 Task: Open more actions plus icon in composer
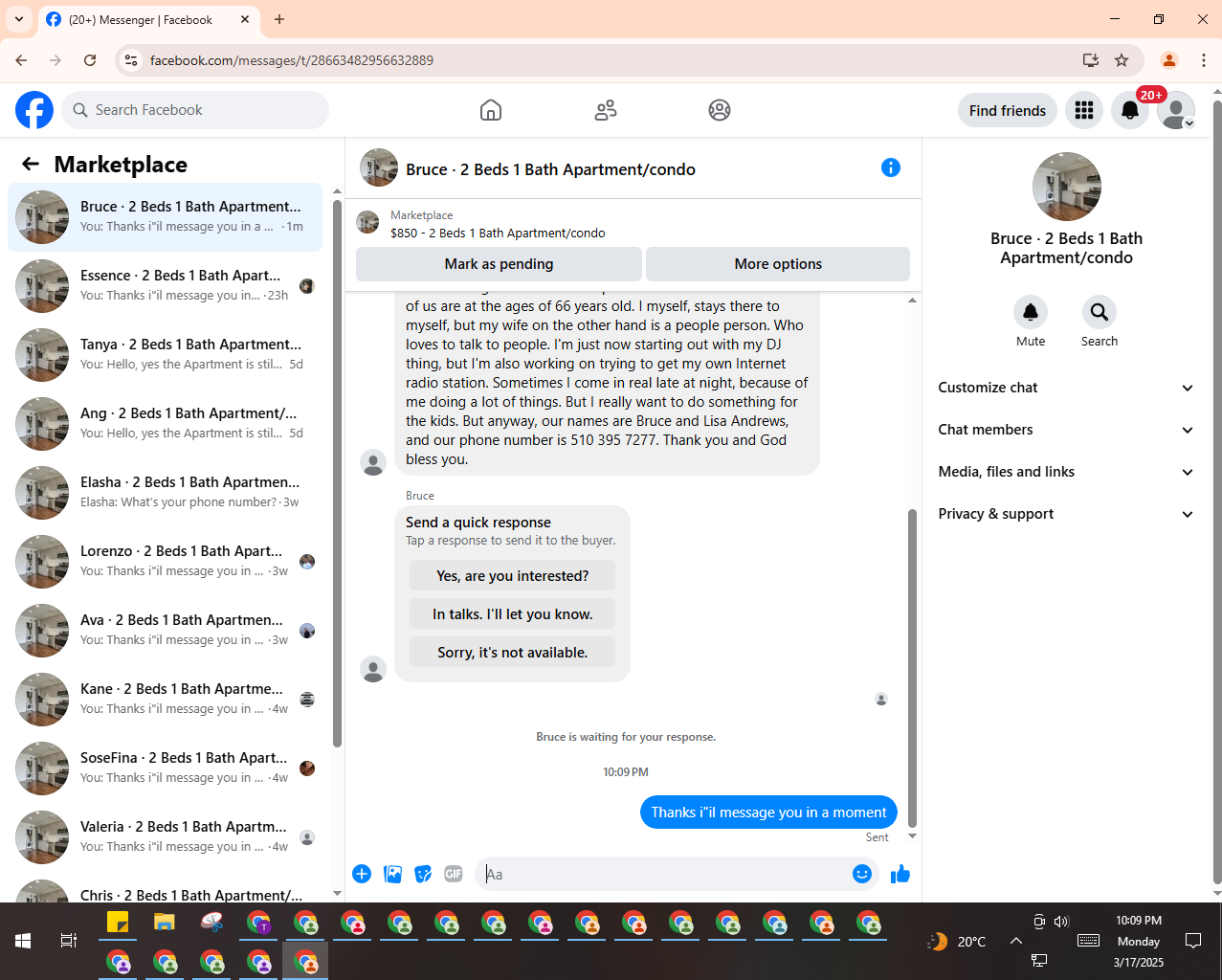[x=362, y=874]
